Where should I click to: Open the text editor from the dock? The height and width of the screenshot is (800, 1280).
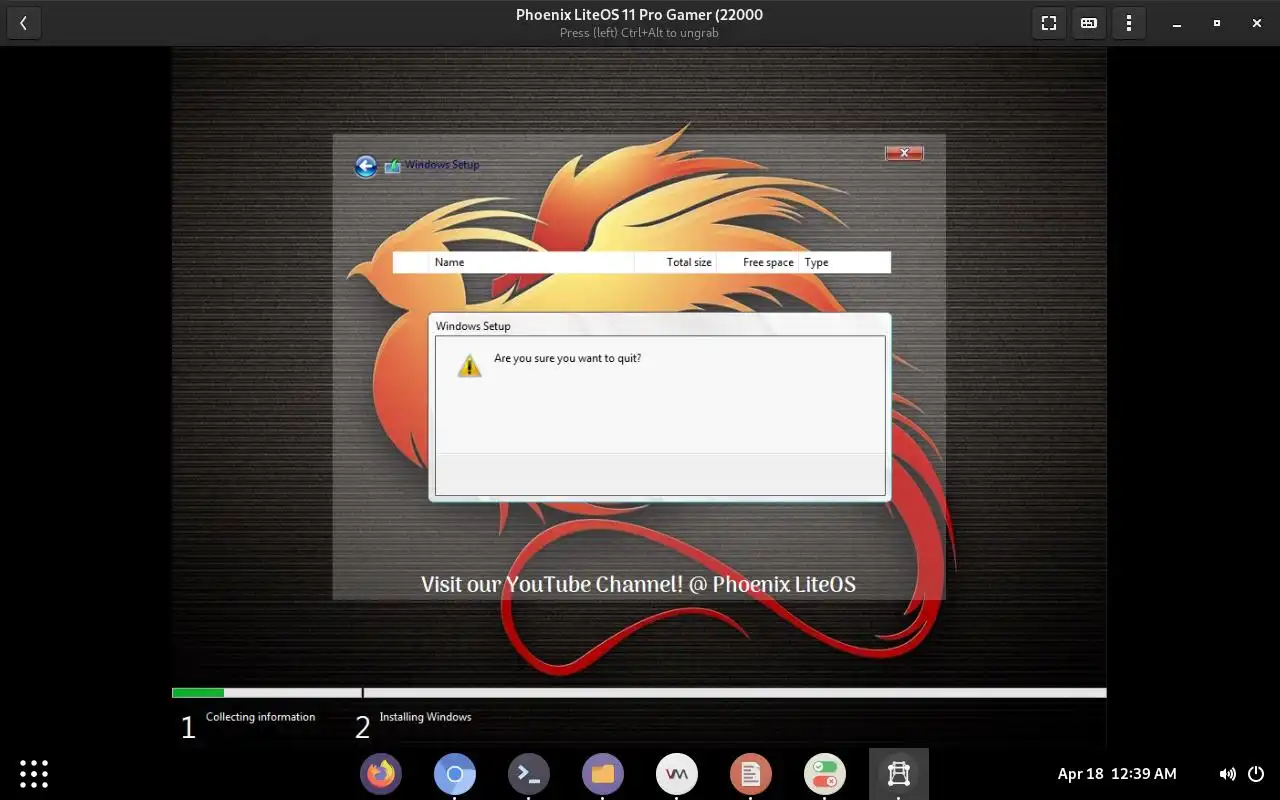[x=751, y=774]
